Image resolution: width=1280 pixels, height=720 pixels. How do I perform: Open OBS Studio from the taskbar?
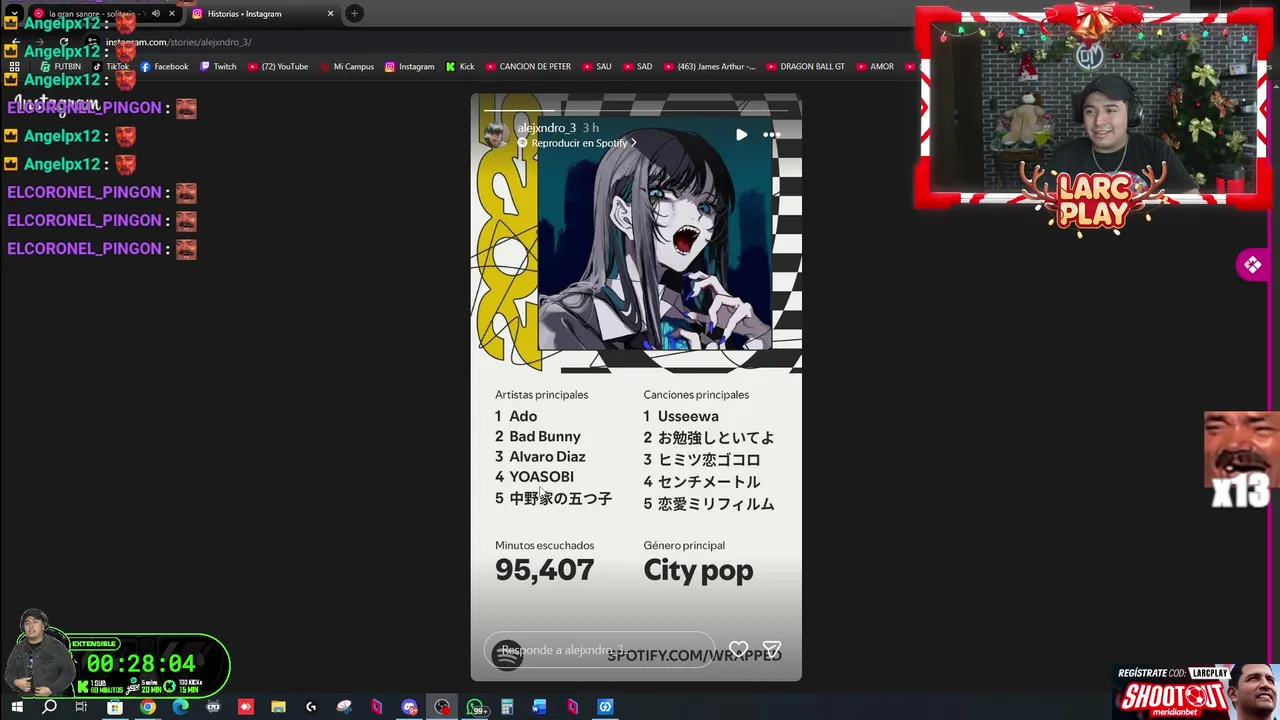442,707
